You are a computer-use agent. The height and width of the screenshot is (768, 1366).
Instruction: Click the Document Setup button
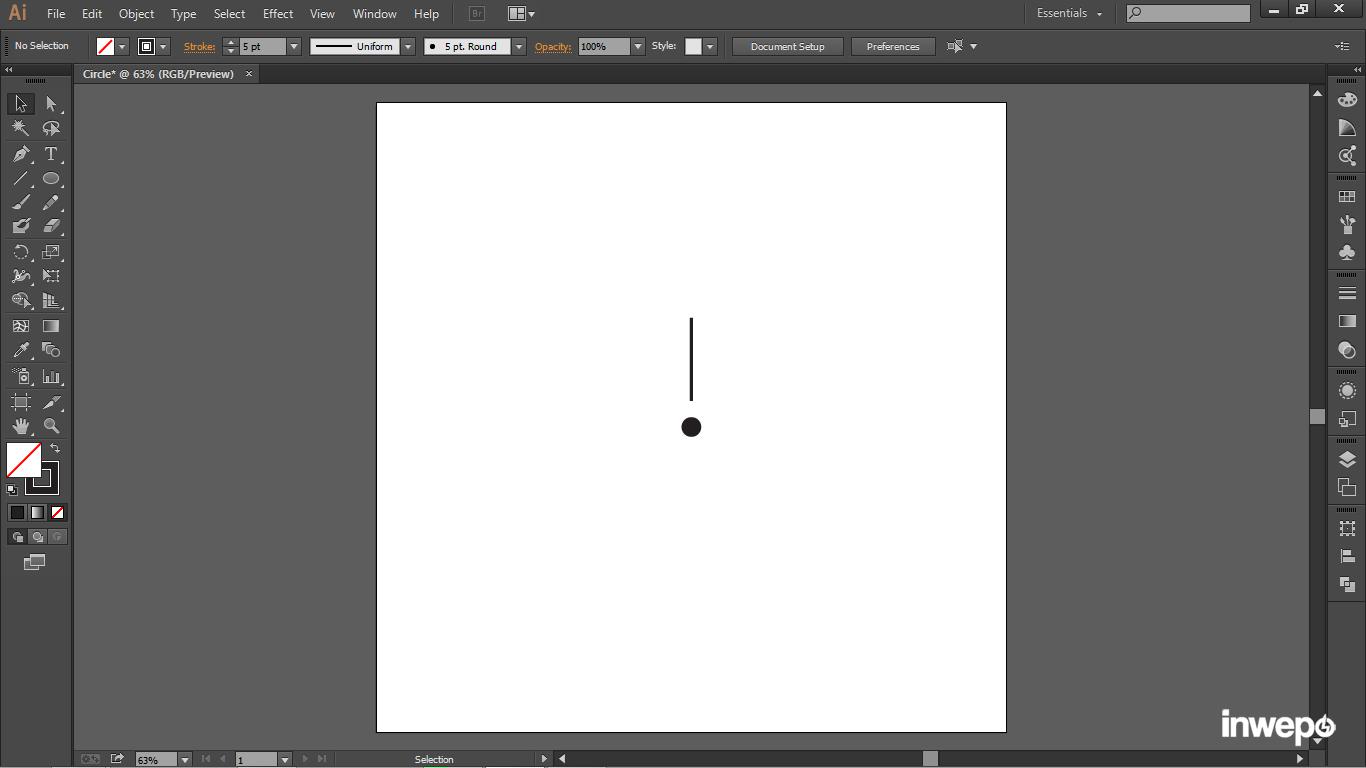[787, 47]
